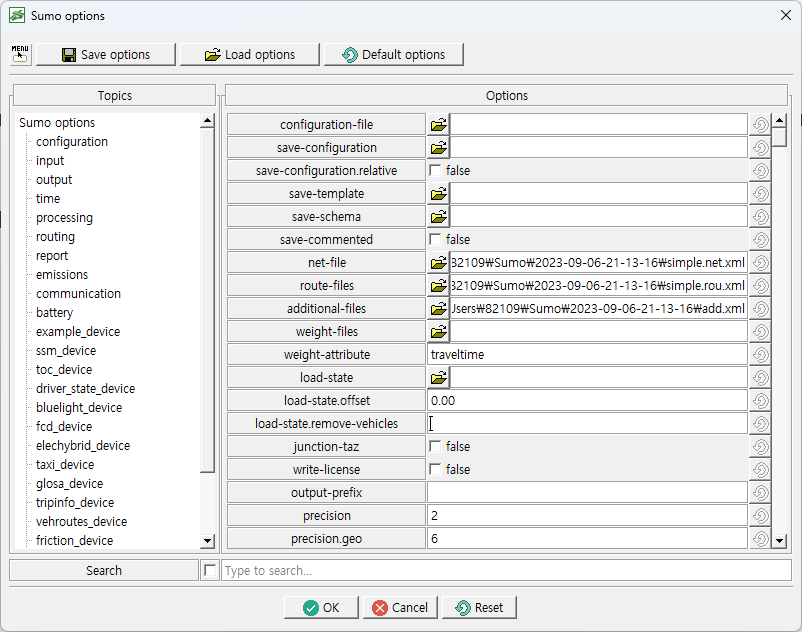Select the battery topic
The height and width of the screenshot is (632, 802).
pyautogui.click(x=54, y=312)
